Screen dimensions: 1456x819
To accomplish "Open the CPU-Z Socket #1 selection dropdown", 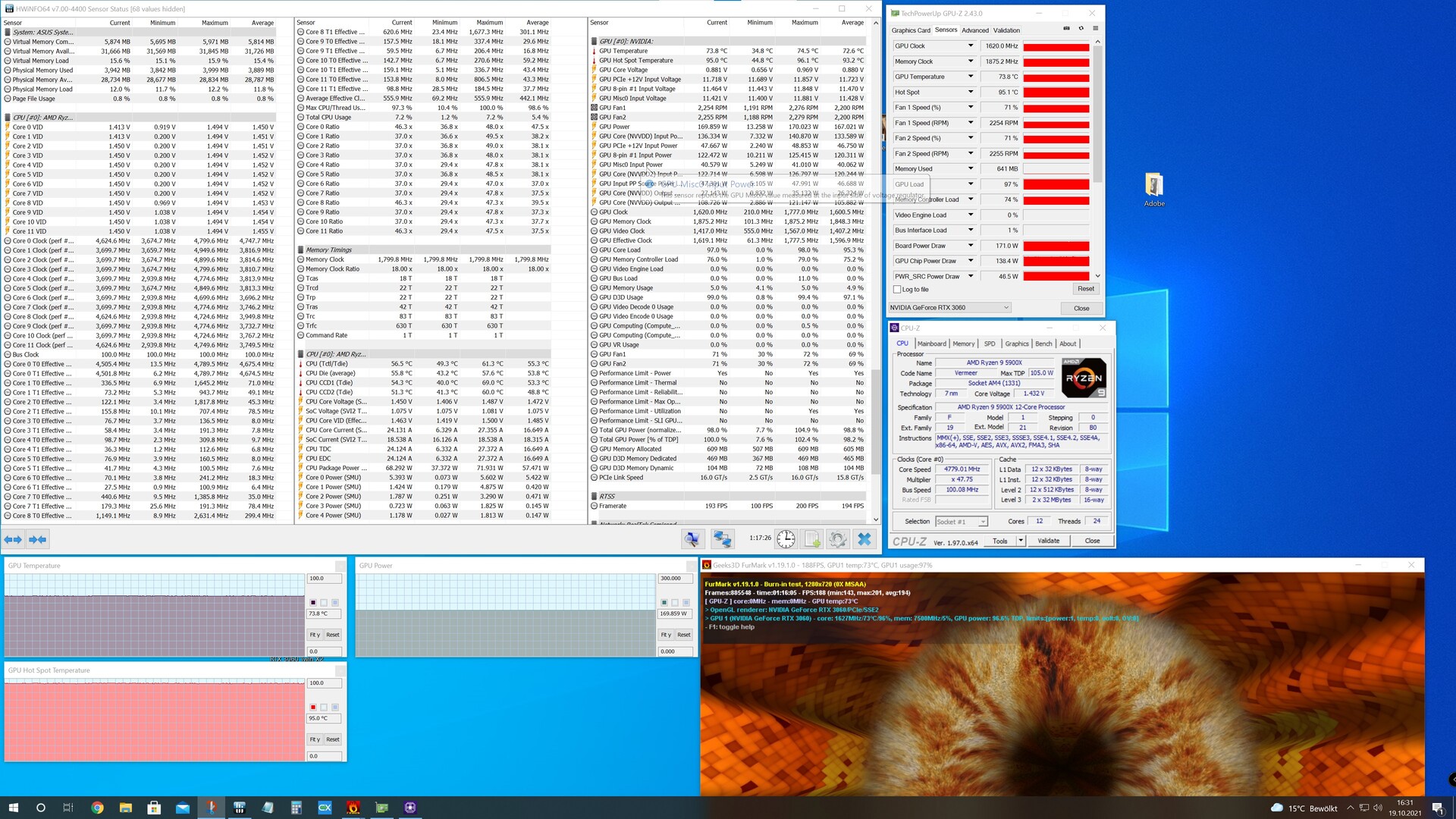I will point(961,522).
